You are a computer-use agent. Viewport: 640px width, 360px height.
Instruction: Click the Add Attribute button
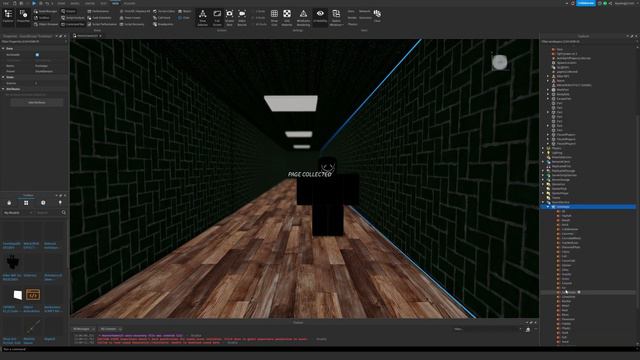(x=37, y=102)
